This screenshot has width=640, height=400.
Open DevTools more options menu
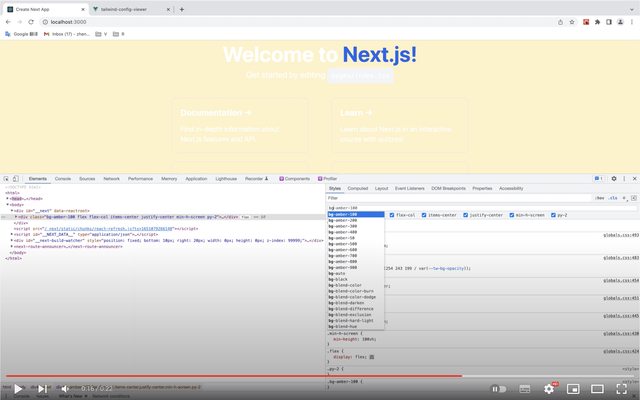point(624,179)
